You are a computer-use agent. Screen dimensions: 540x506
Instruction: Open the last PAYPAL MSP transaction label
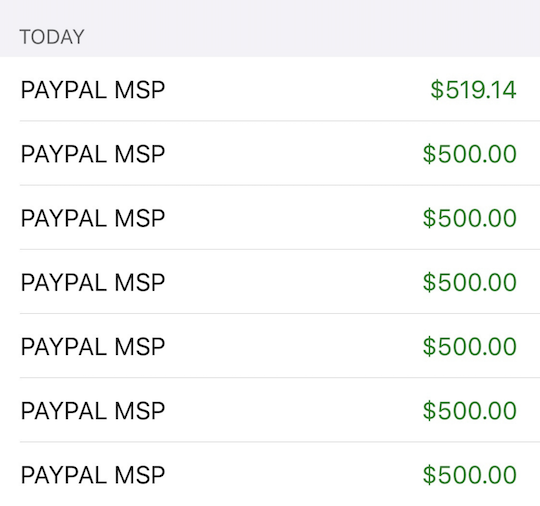[93, 475]
